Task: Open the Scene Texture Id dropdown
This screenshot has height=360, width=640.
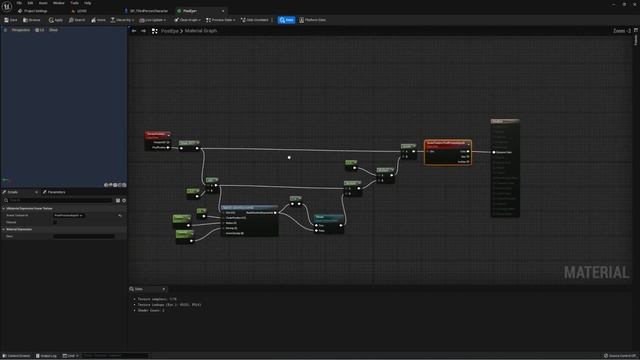Action: pos(69,216)
